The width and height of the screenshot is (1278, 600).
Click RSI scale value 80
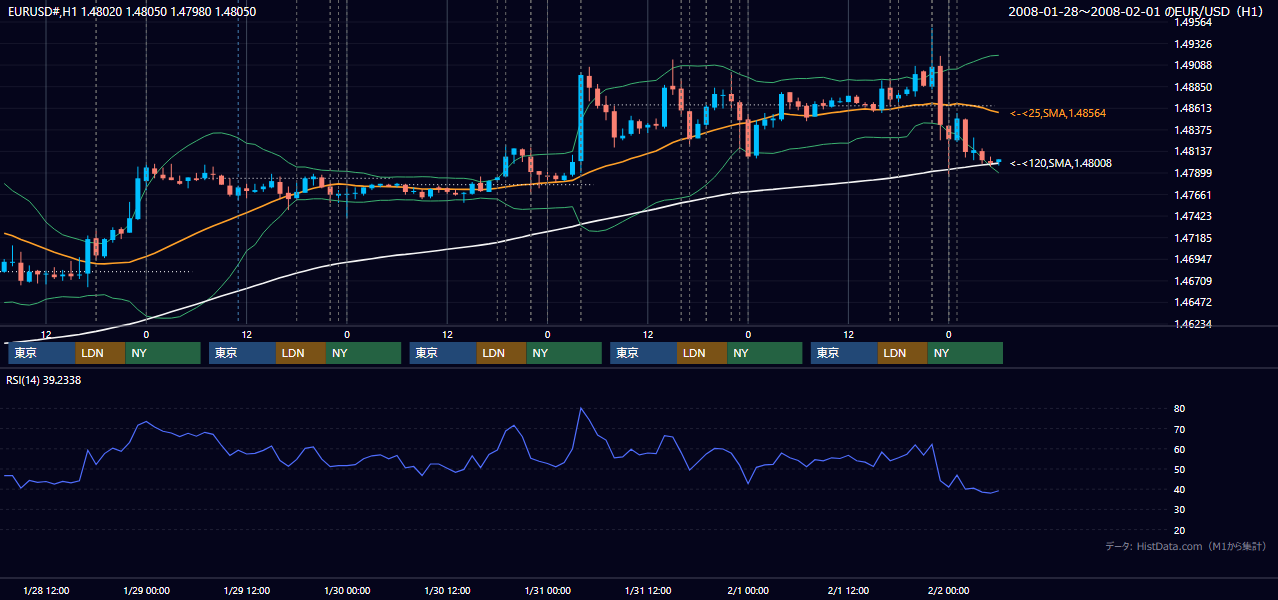pos(1179,409)
